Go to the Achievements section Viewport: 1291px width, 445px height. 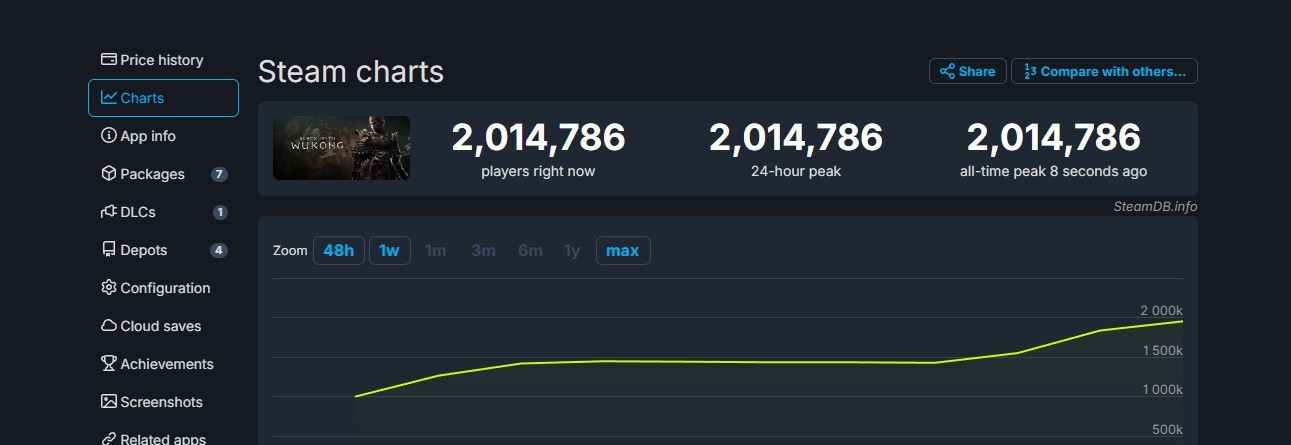pyautogui.click(x=163, y=364)
